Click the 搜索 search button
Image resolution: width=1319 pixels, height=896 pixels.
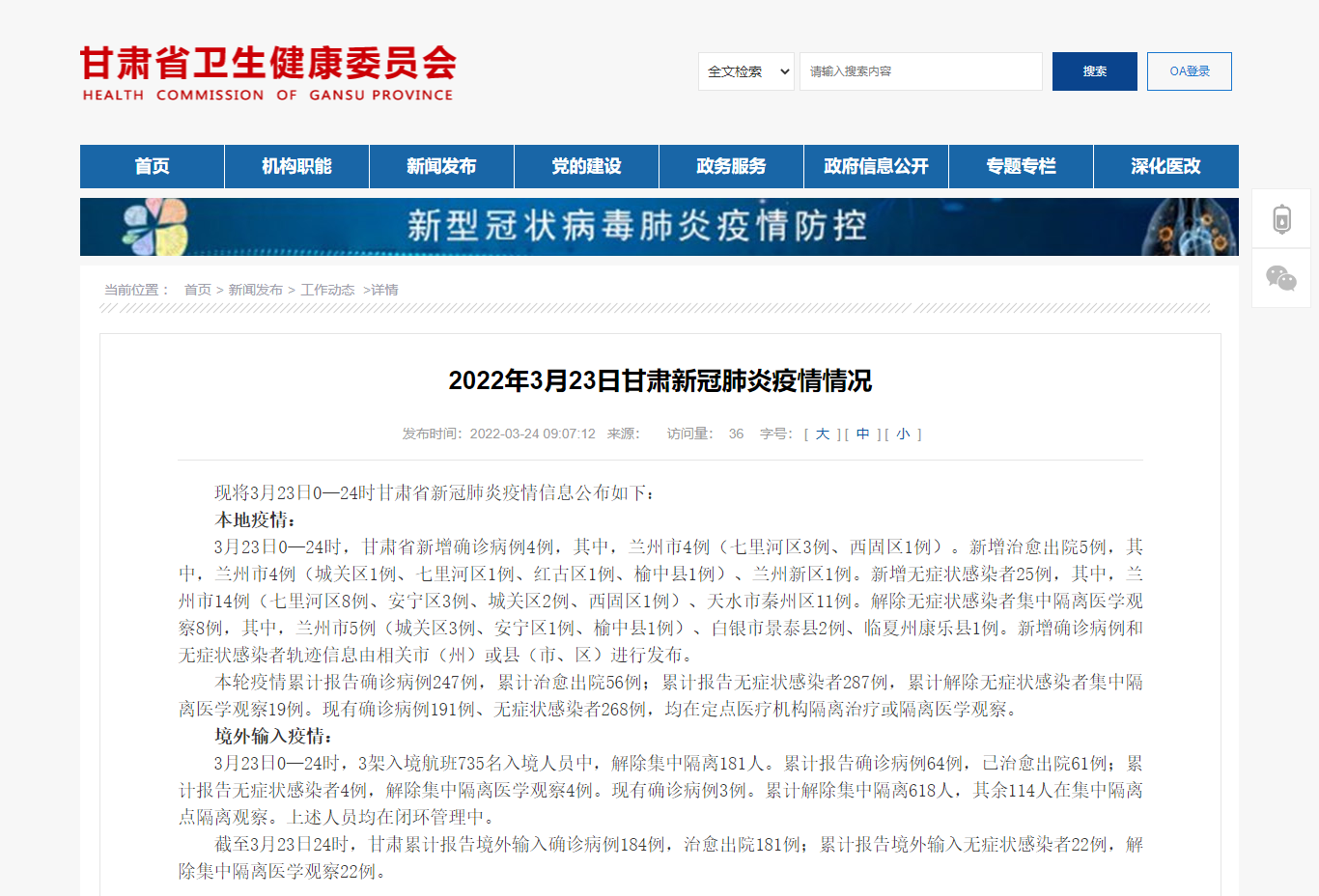coord(1095,71)
